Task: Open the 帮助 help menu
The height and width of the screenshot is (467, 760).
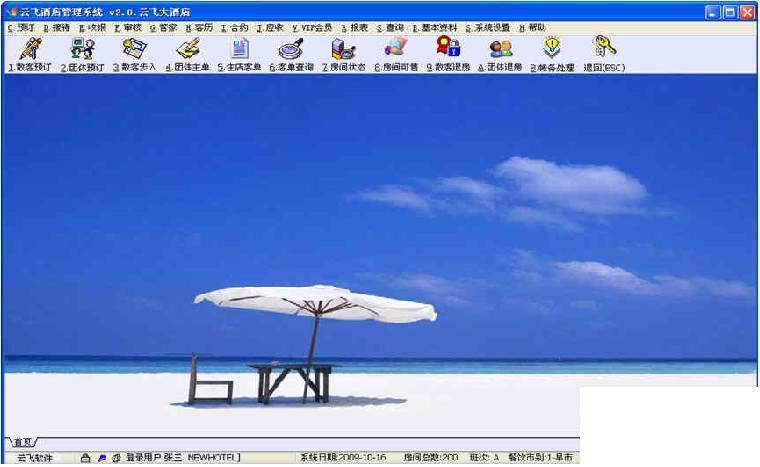Action: [x=532, y=28]
